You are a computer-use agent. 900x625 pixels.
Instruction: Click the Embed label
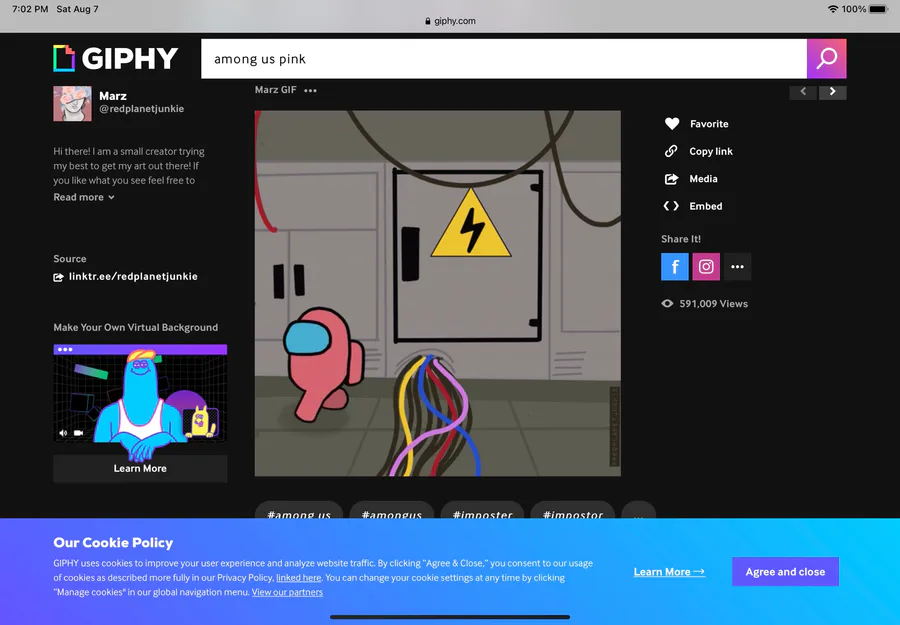[x=705, y=207]
